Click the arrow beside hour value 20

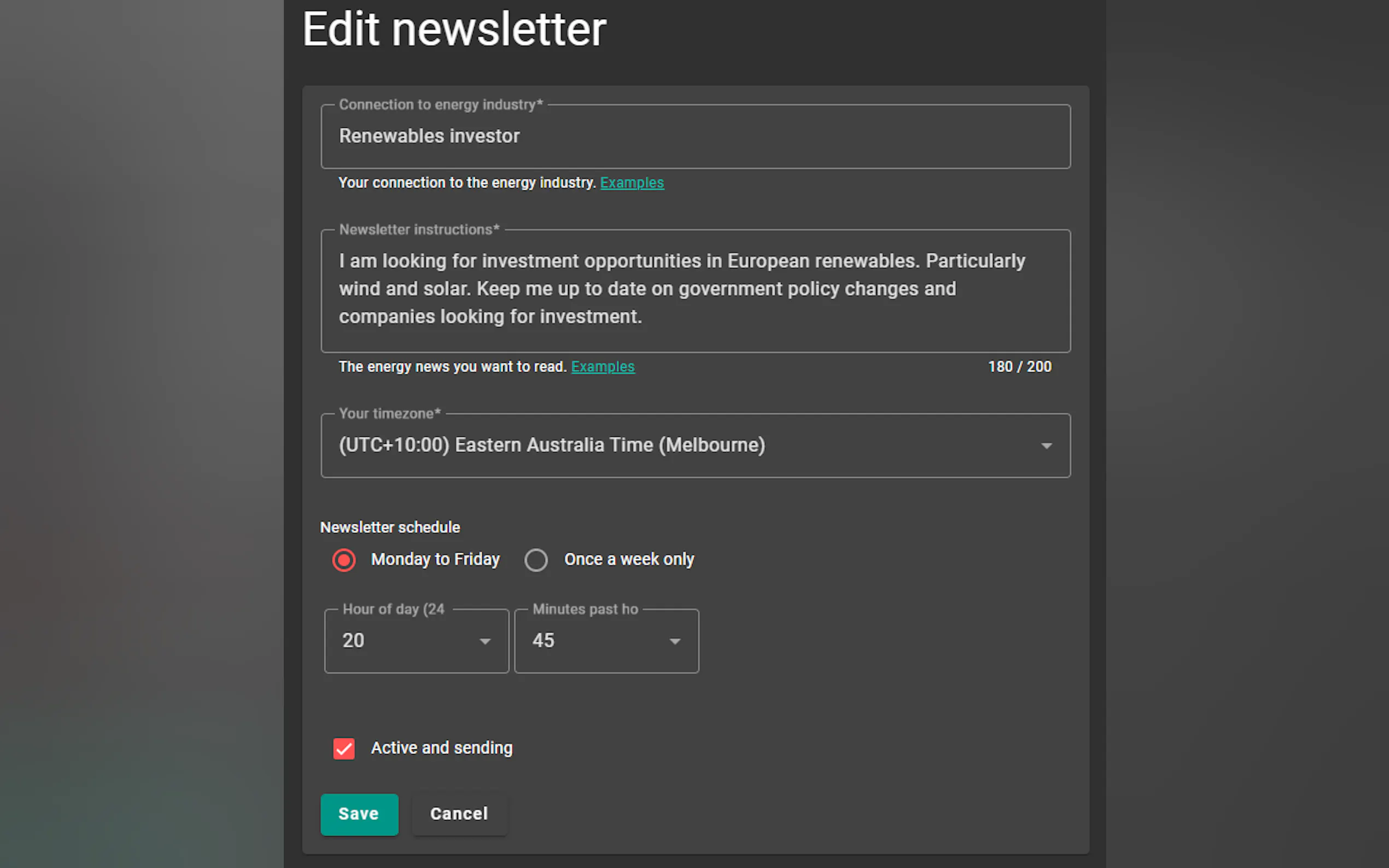point(485,641)
